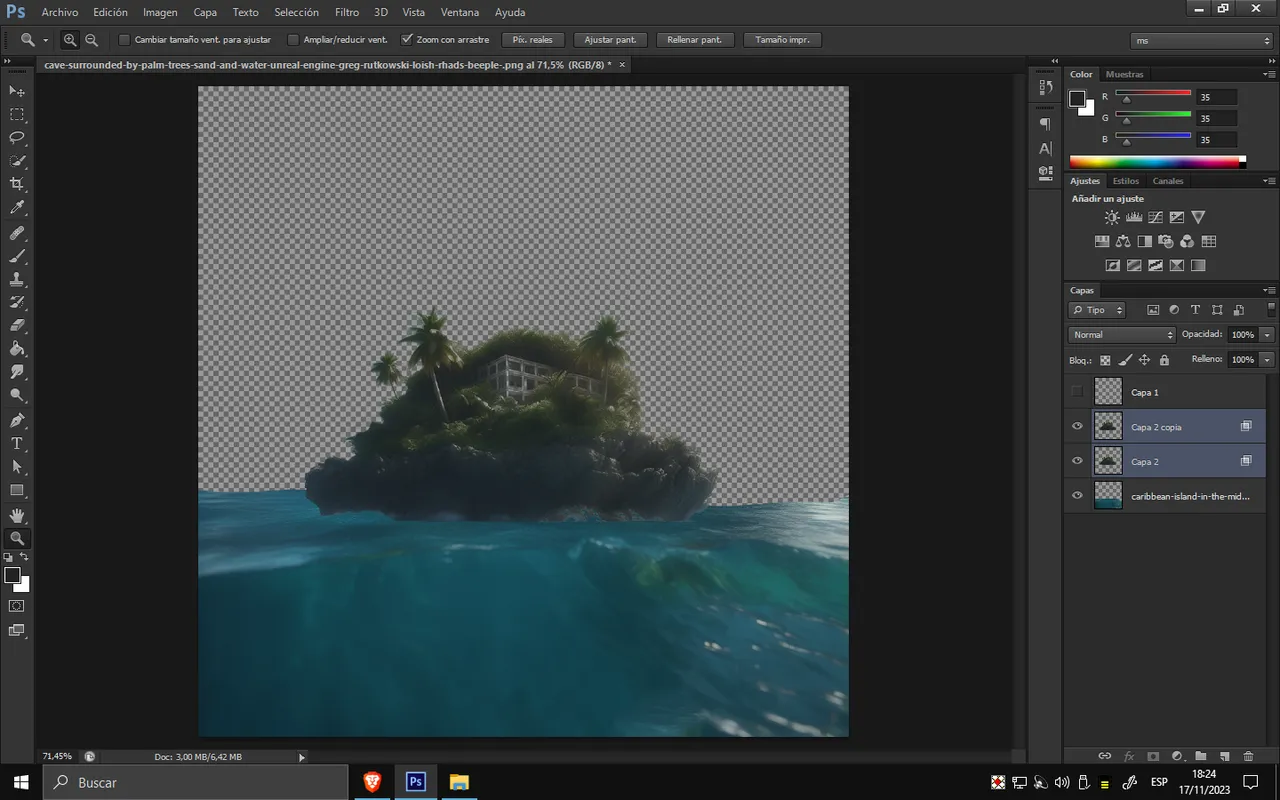The width and height of the screenshot is (1280, 800).
Task: Toggle Quick Mask mode icon
Action: pos(17,606)
